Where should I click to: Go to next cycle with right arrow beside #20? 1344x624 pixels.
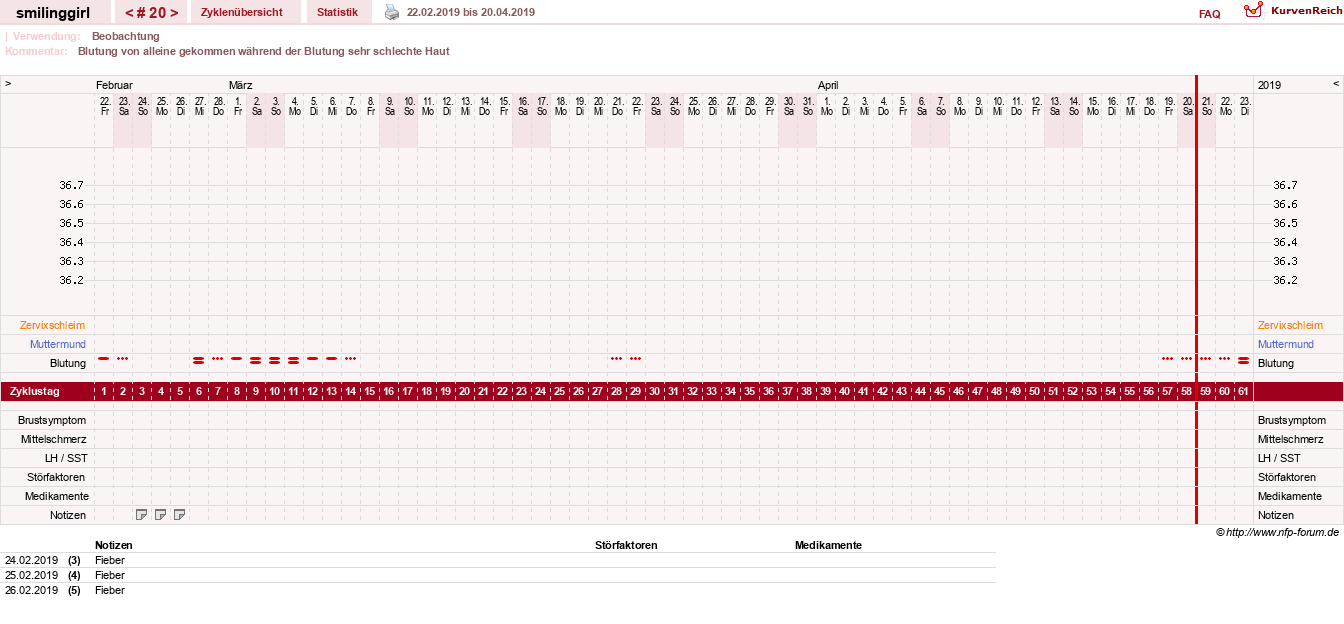(174, 12)
